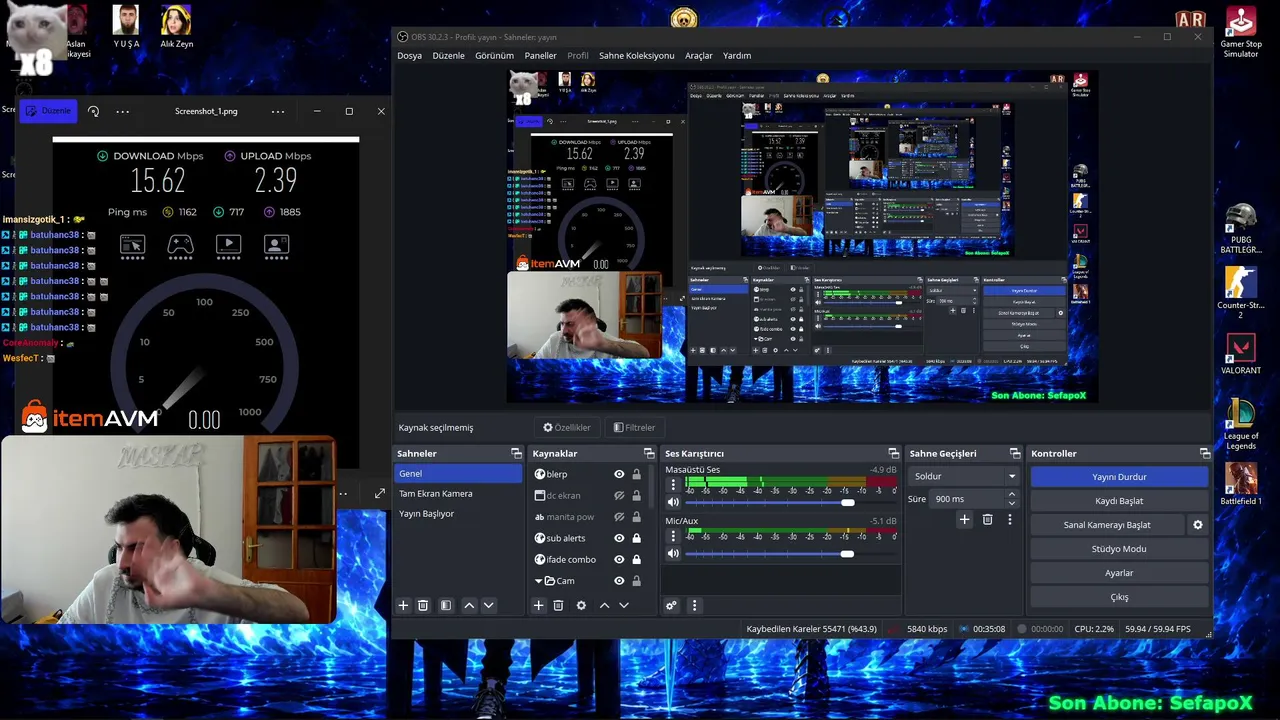Screen dimensions: 1280x720
Task: Open advanced audio properties gears icon
Action: (671, 605)
